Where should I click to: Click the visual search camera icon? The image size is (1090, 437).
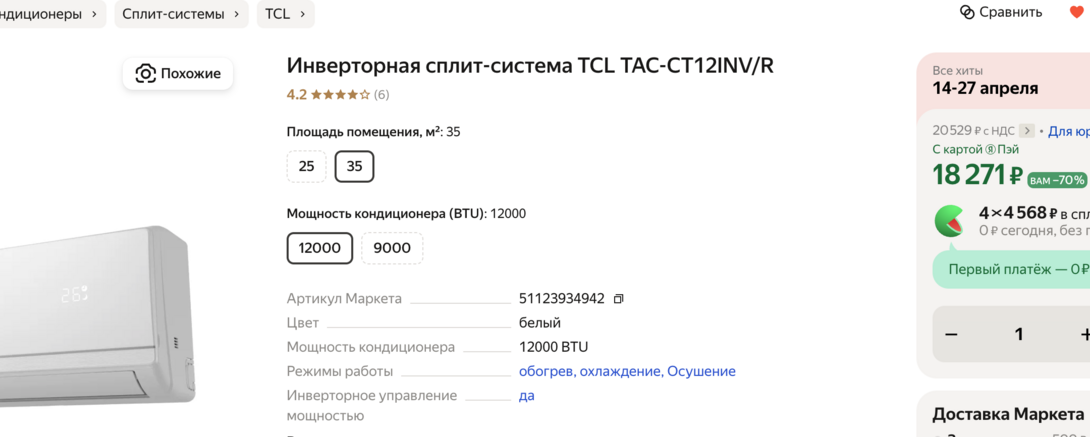click(x=146, y=74)
